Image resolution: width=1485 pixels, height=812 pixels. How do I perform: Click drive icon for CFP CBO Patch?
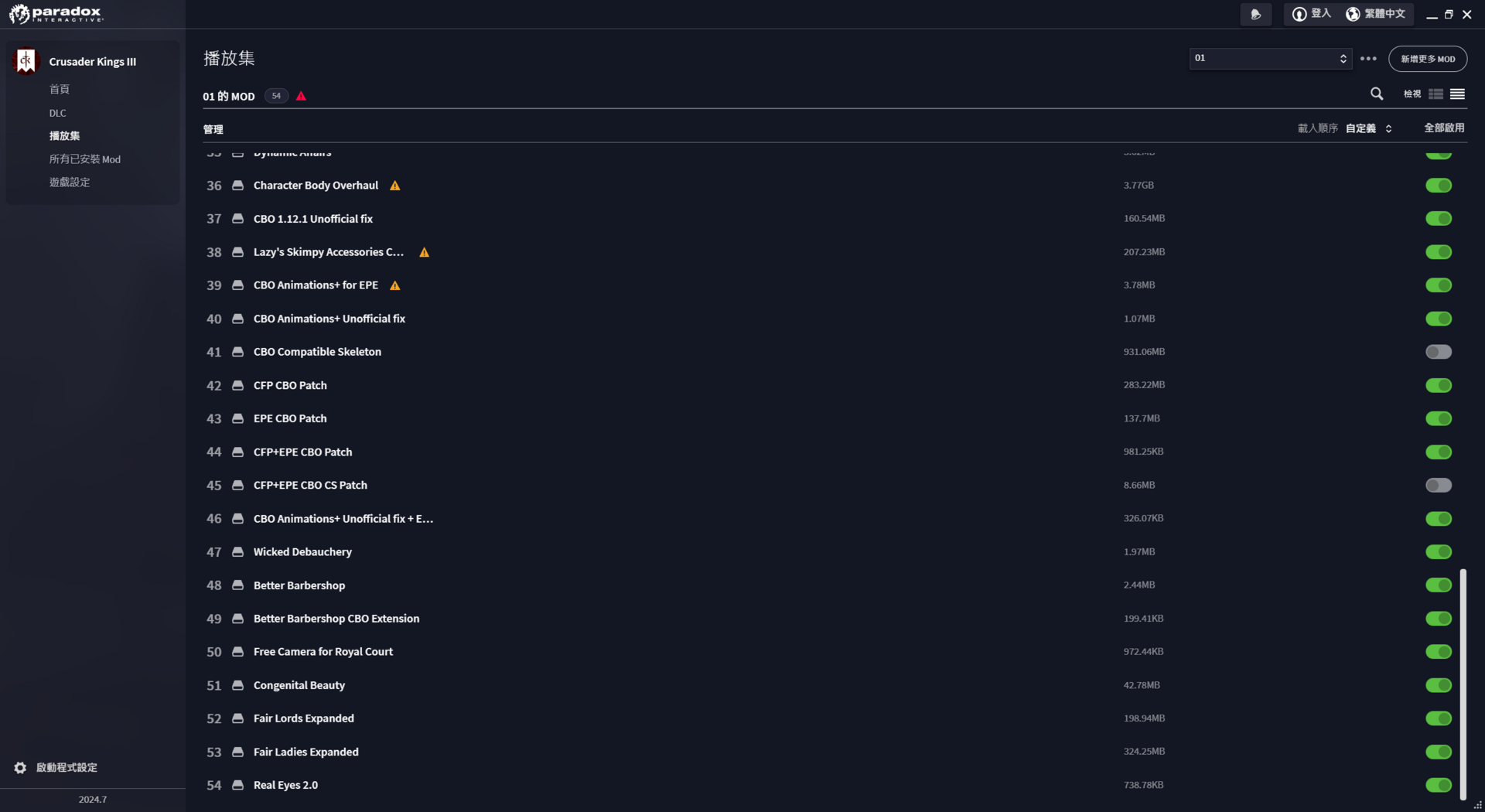click(x=238, y=385)
